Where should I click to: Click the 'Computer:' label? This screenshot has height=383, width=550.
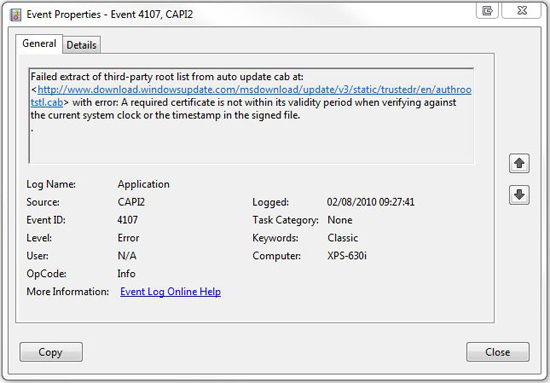276,256
